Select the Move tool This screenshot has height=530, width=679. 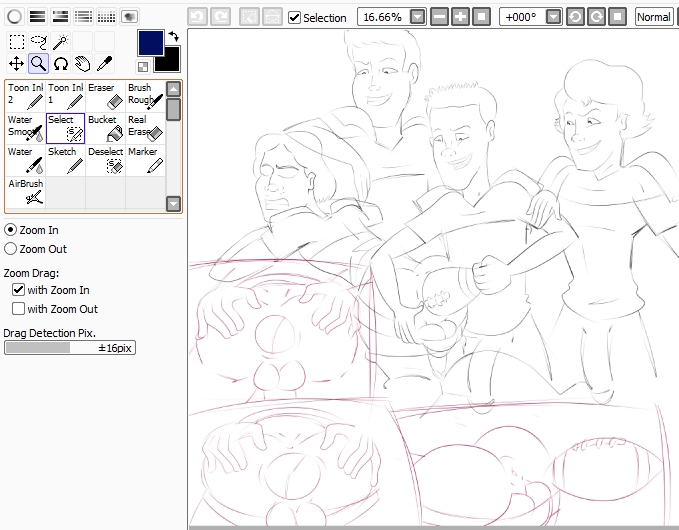tap(17, 64)
